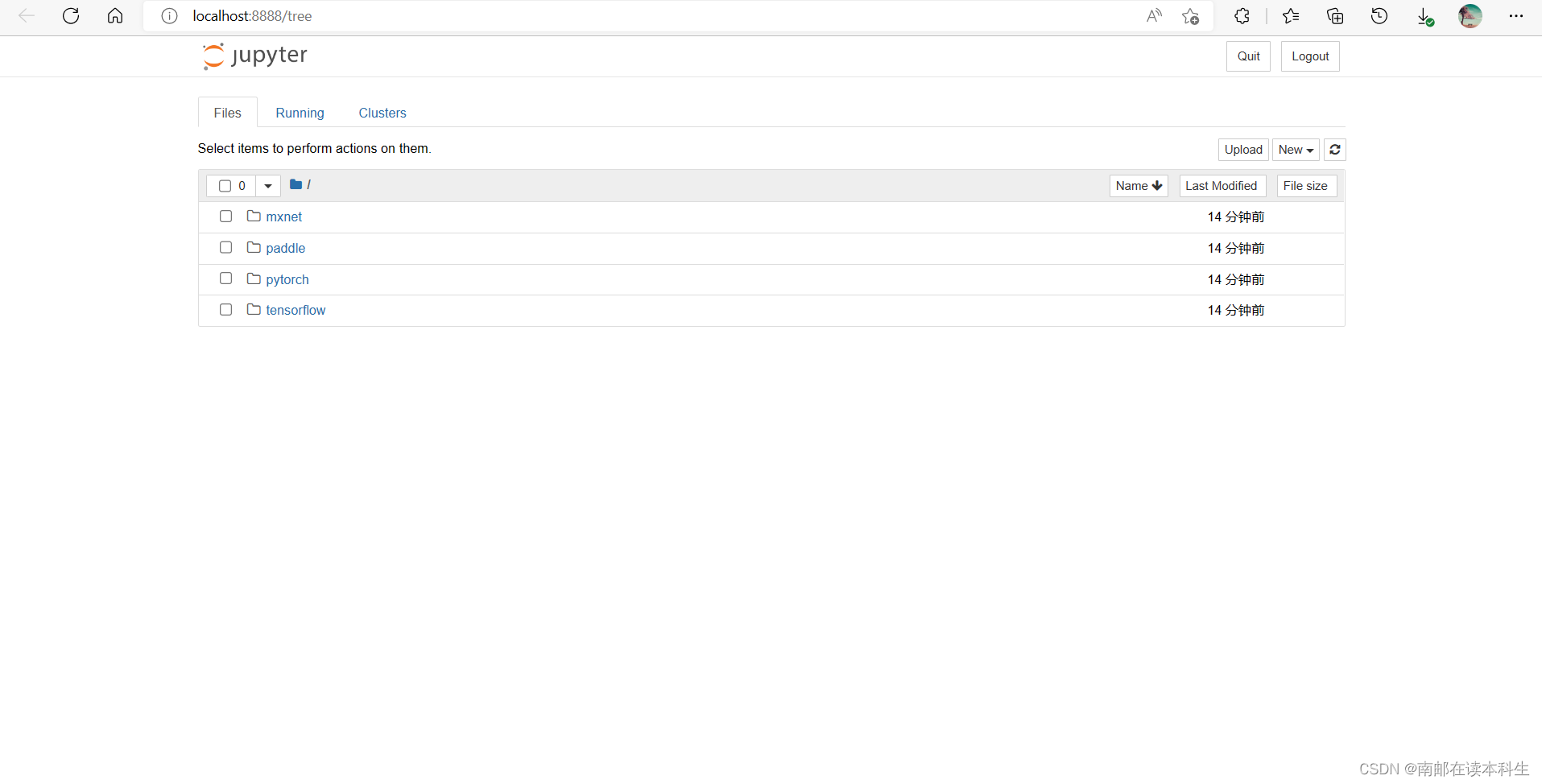Screen dimensions: 1542x784
Task: Sort by File size button
Action: click(x=1306, y=186)
